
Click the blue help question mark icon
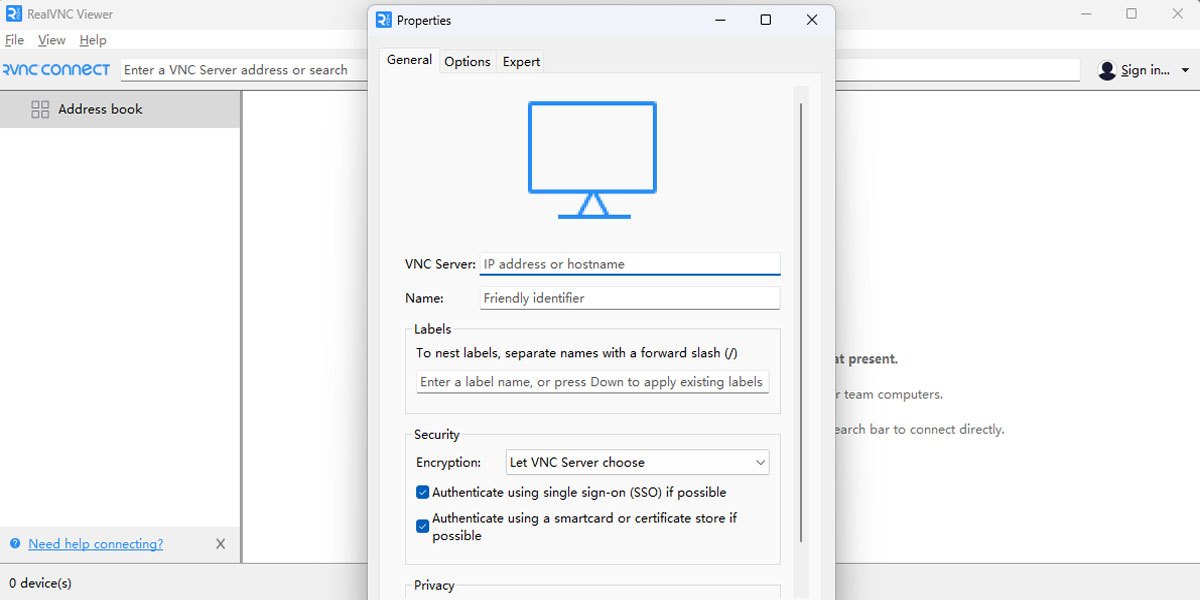point(15,544)
